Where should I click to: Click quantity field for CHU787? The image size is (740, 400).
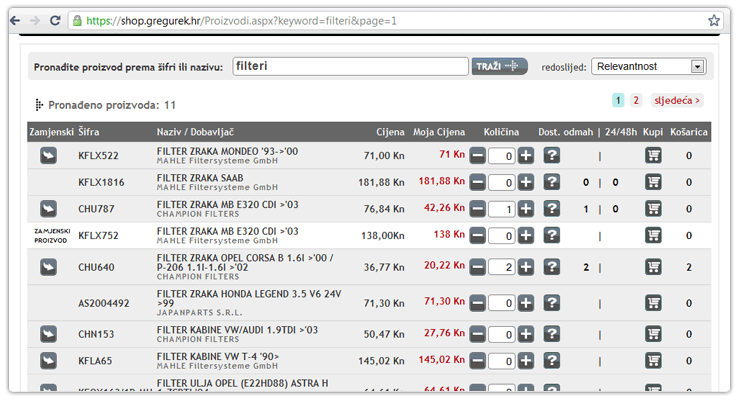(502, 209)
